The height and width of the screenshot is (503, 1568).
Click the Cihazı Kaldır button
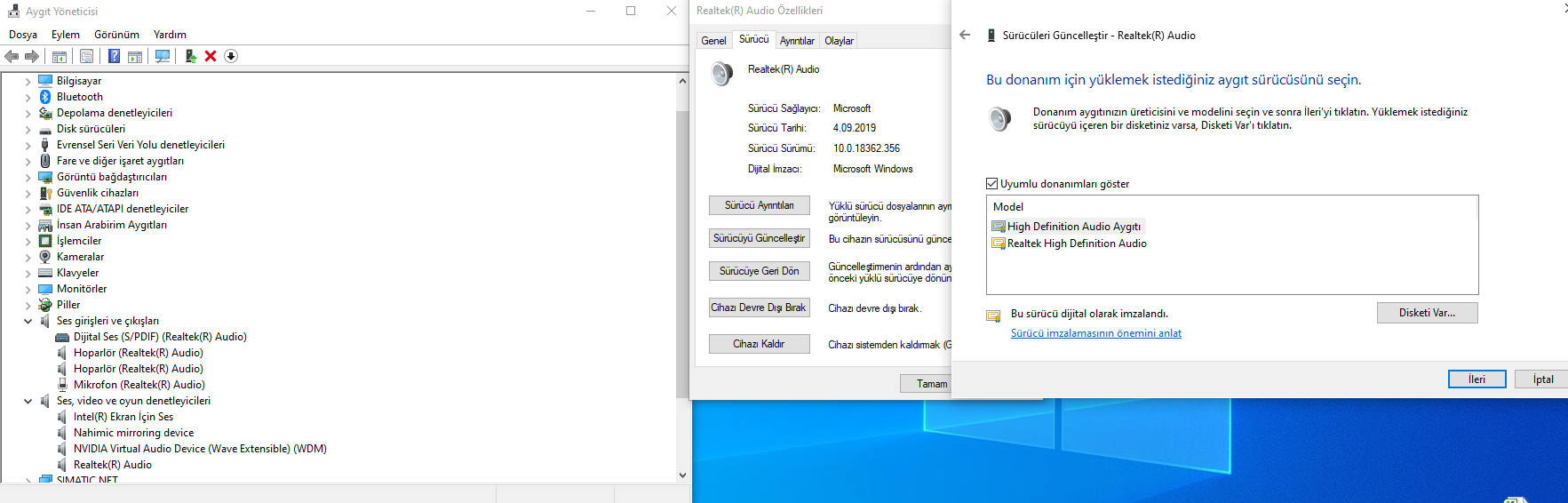[760, 344]
